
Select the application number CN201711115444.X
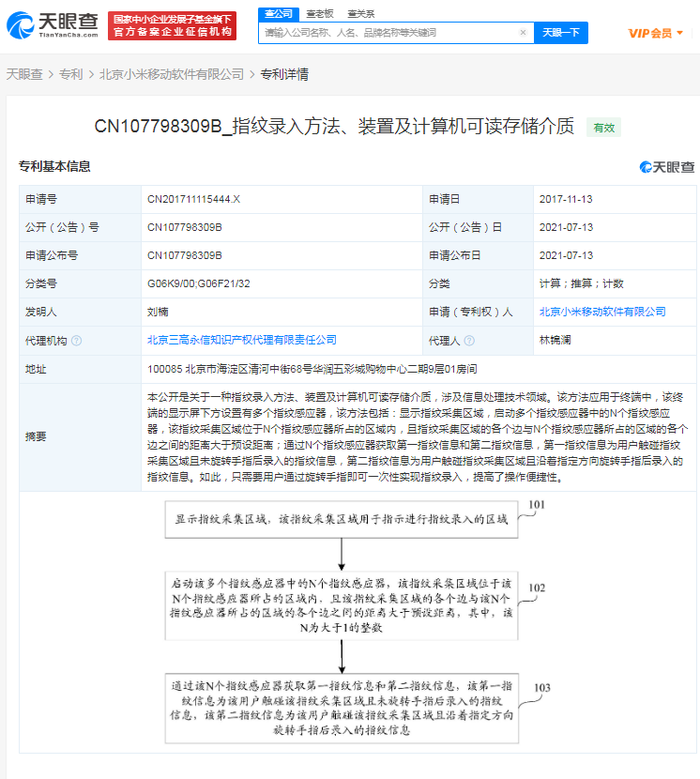click(193, 199)
